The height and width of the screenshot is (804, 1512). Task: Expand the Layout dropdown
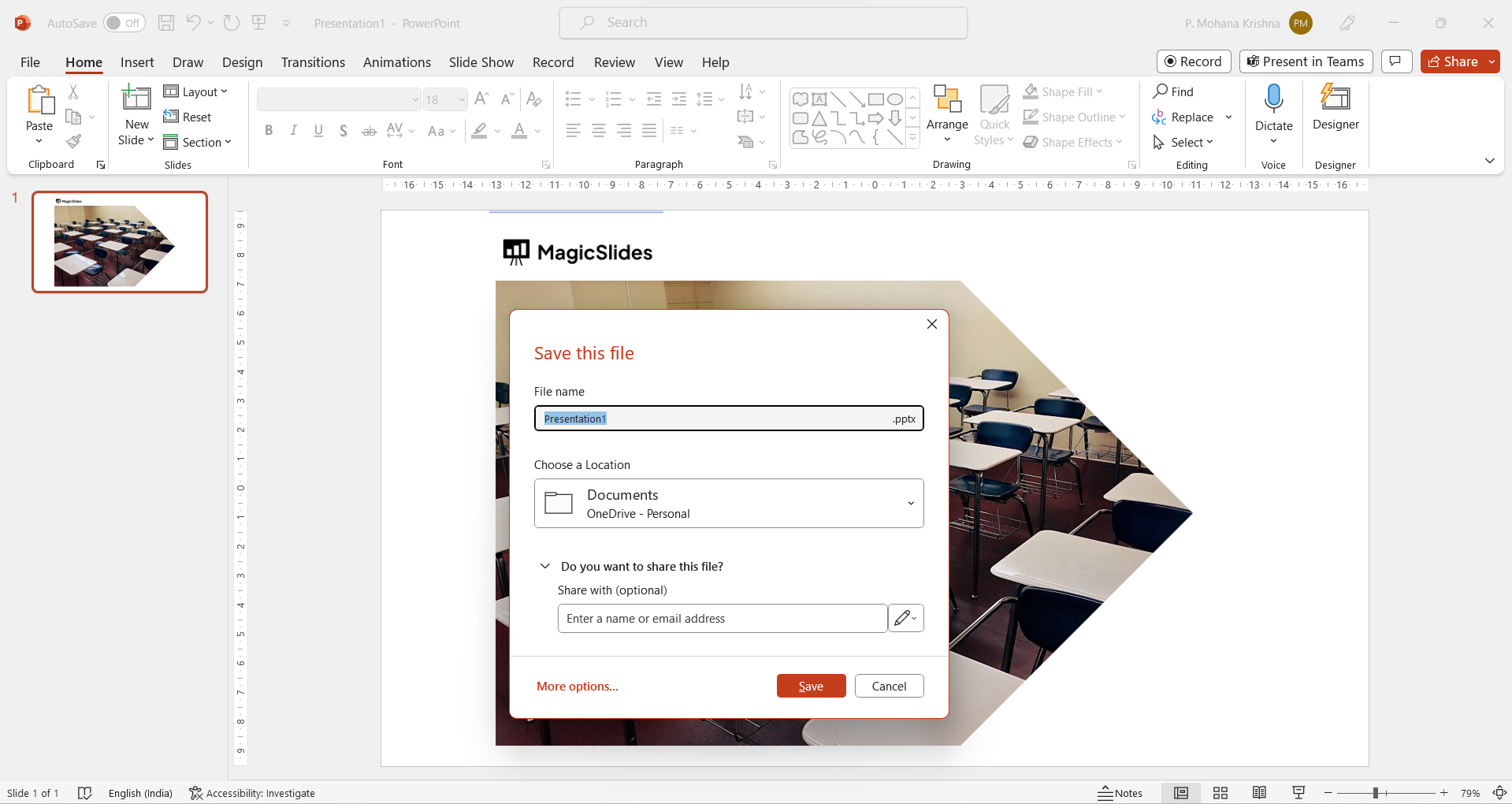pos(196,91)
